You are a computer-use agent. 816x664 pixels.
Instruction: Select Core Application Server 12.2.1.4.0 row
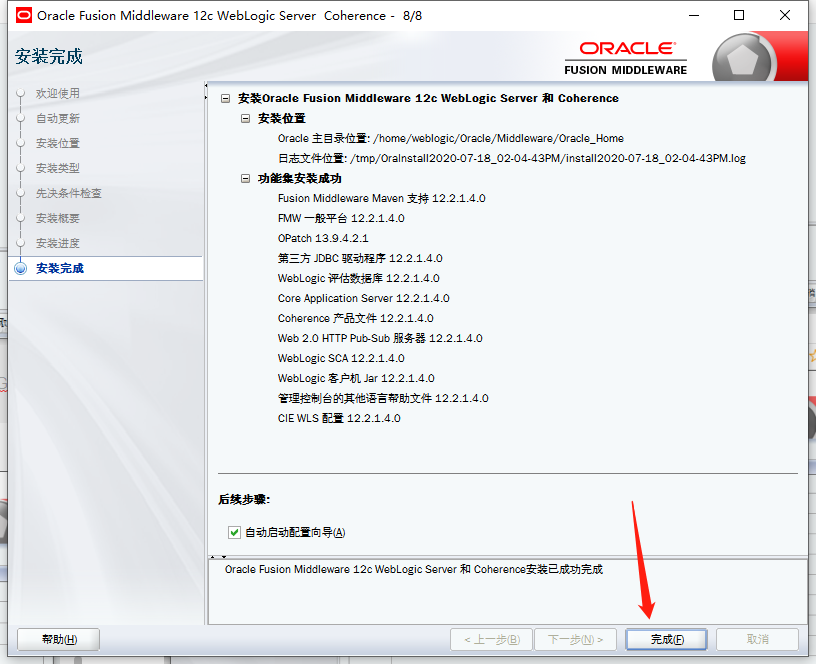pyautogui.click(x=364, y=298)
